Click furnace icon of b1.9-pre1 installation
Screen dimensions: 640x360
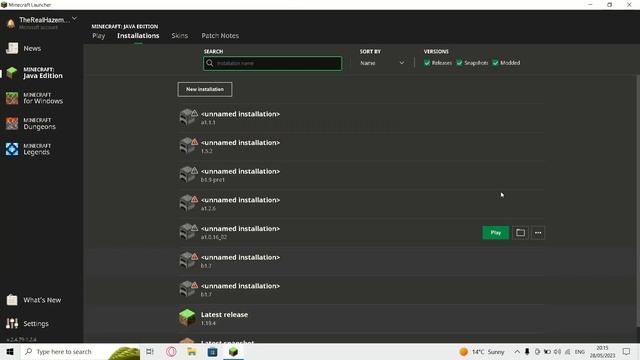tap(187, 174)
